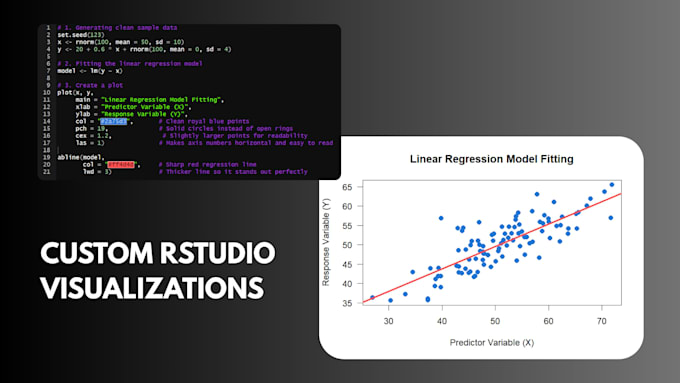Click the 'y <- 20 + 0.6 * x' code line
Screen dimensions: 680x383
(144, 49)
